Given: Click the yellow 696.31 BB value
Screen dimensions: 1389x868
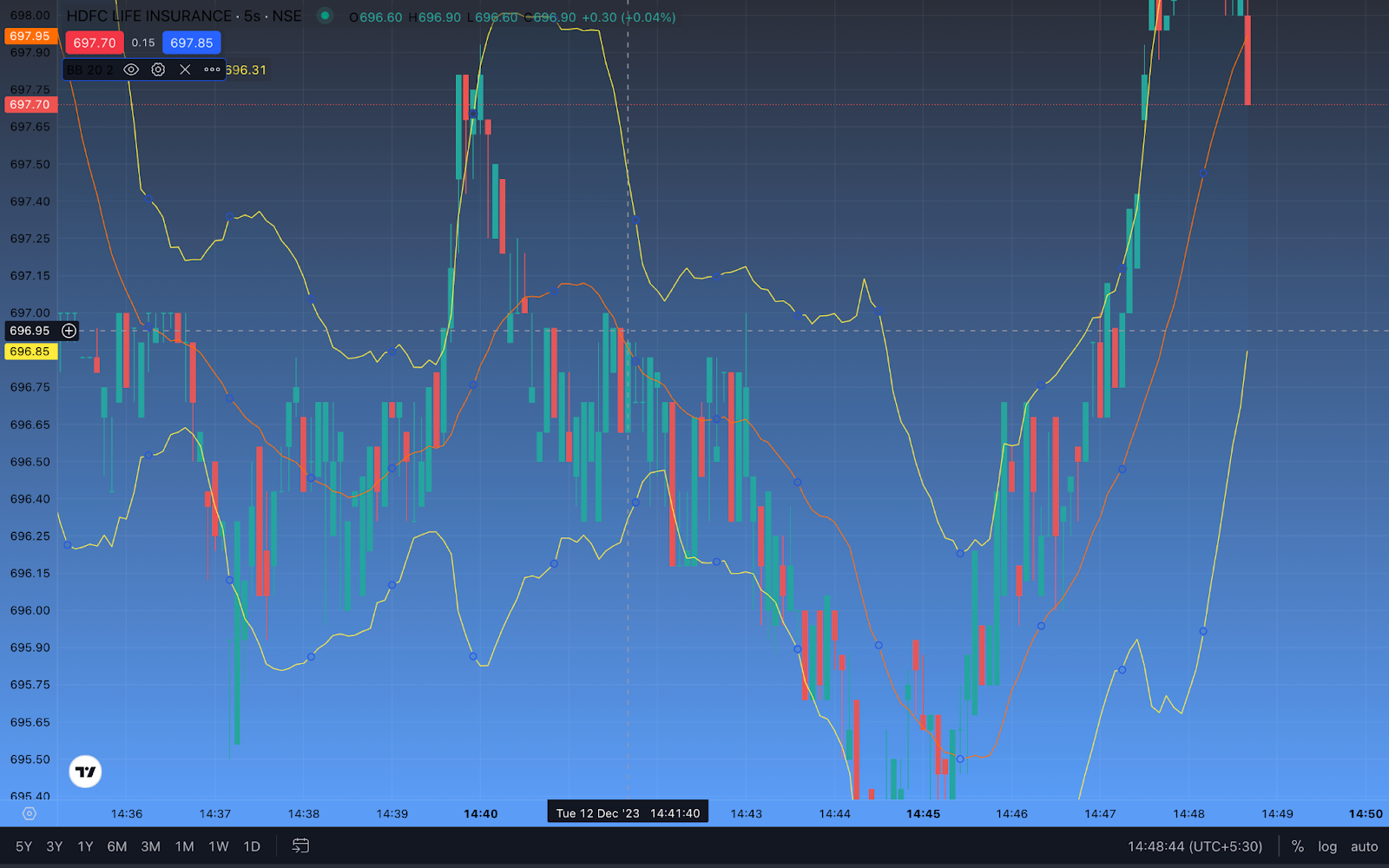Looking at the screenshot, I should [247, 69].
